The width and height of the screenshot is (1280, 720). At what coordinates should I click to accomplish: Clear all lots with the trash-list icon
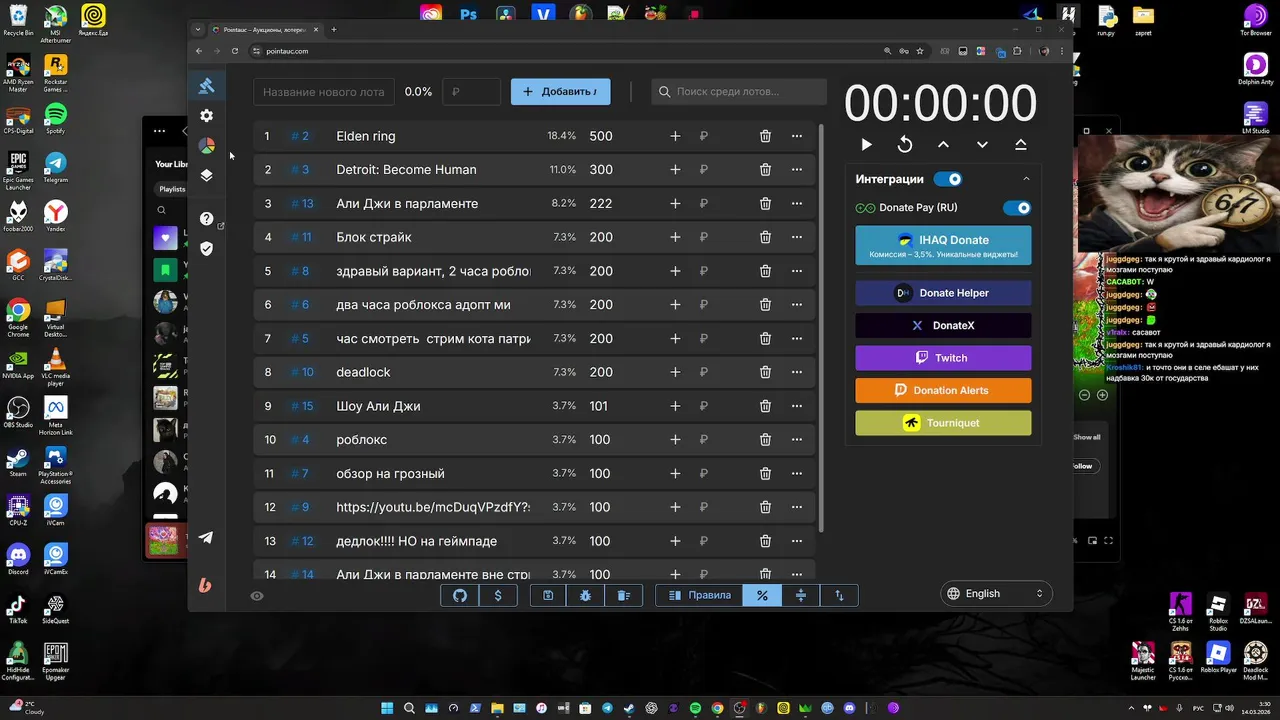[623, 595]
